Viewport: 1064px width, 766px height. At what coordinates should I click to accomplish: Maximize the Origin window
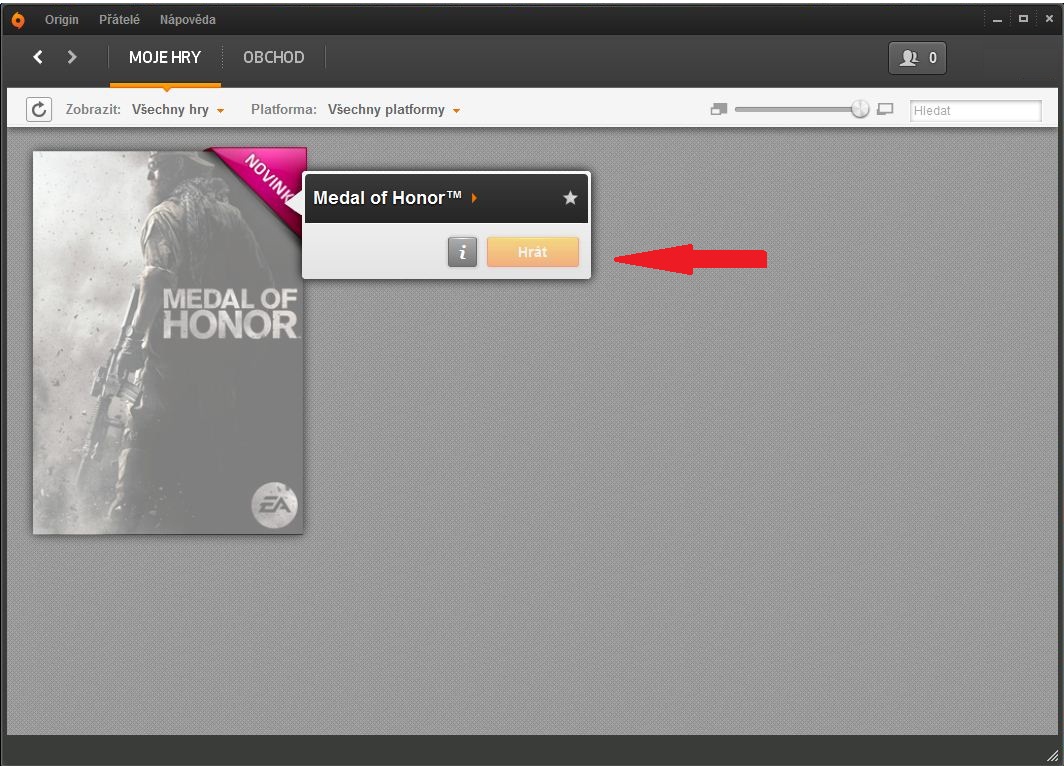1023,19
